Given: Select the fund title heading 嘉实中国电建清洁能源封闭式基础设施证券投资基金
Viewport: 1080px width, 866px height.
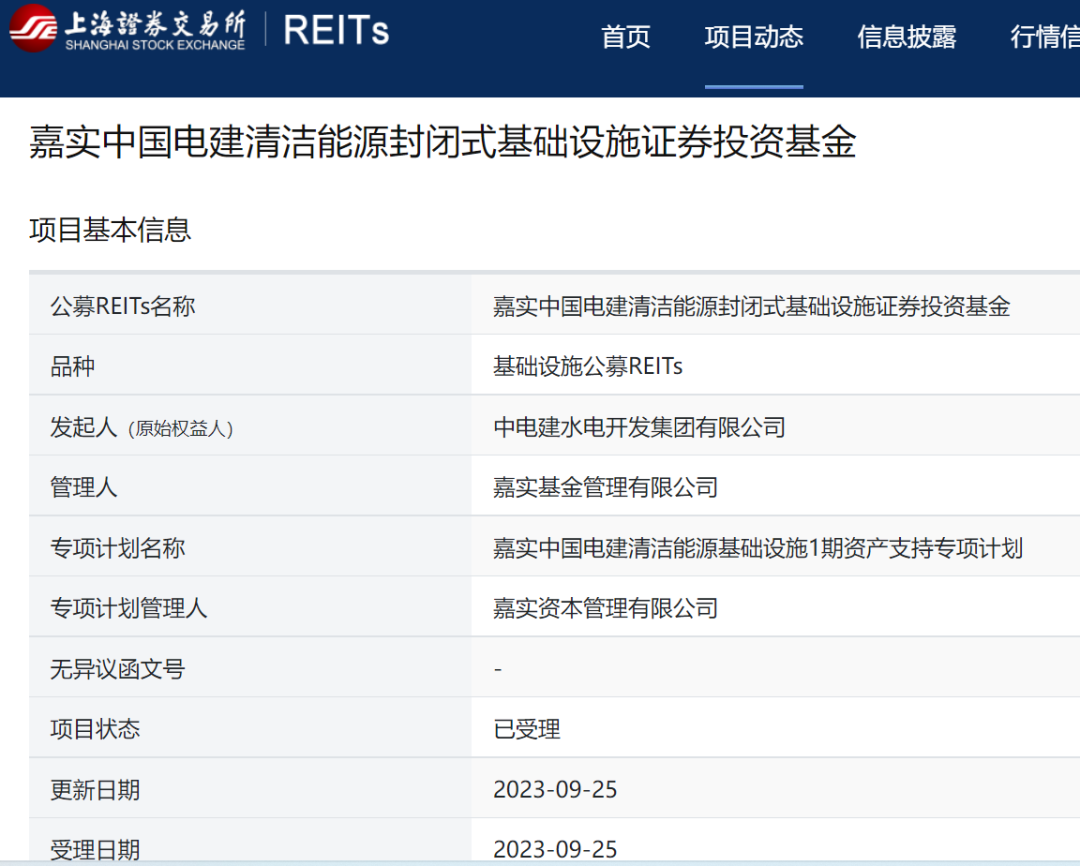Looking at the screenshot, I should [442, 142].
